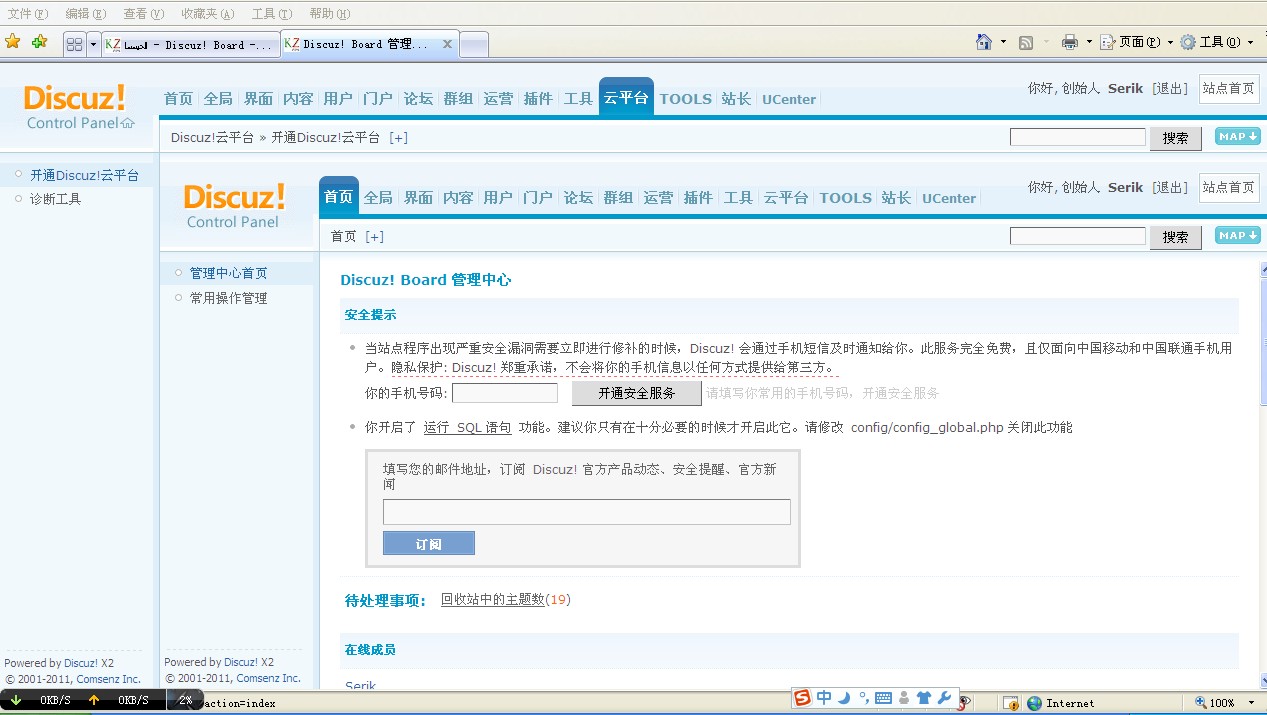Click the Sogou wrench settings icon

point(943,698)
